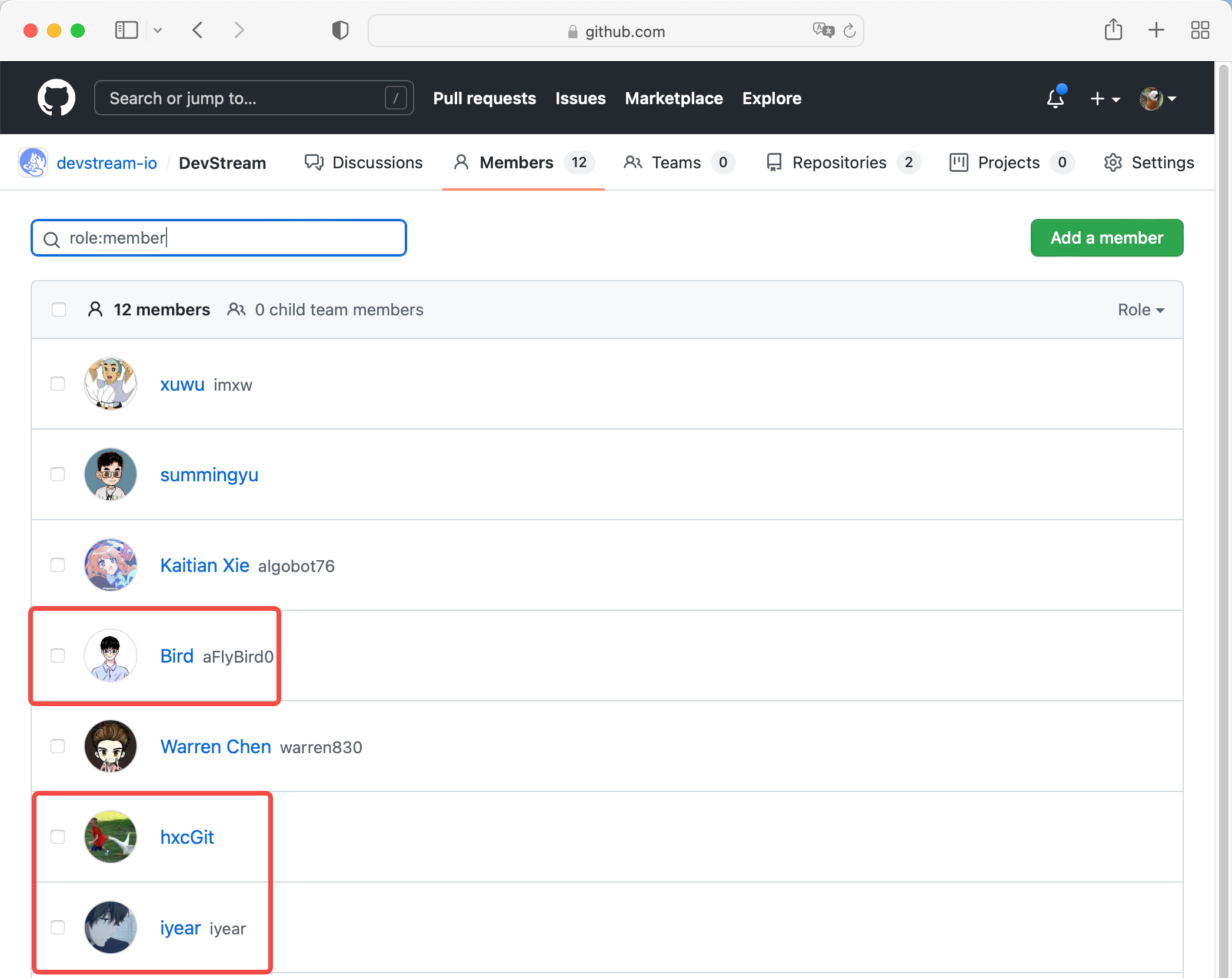Open Safari tab overview grid
This screenshot has height=978, width=1232.
1200,30
